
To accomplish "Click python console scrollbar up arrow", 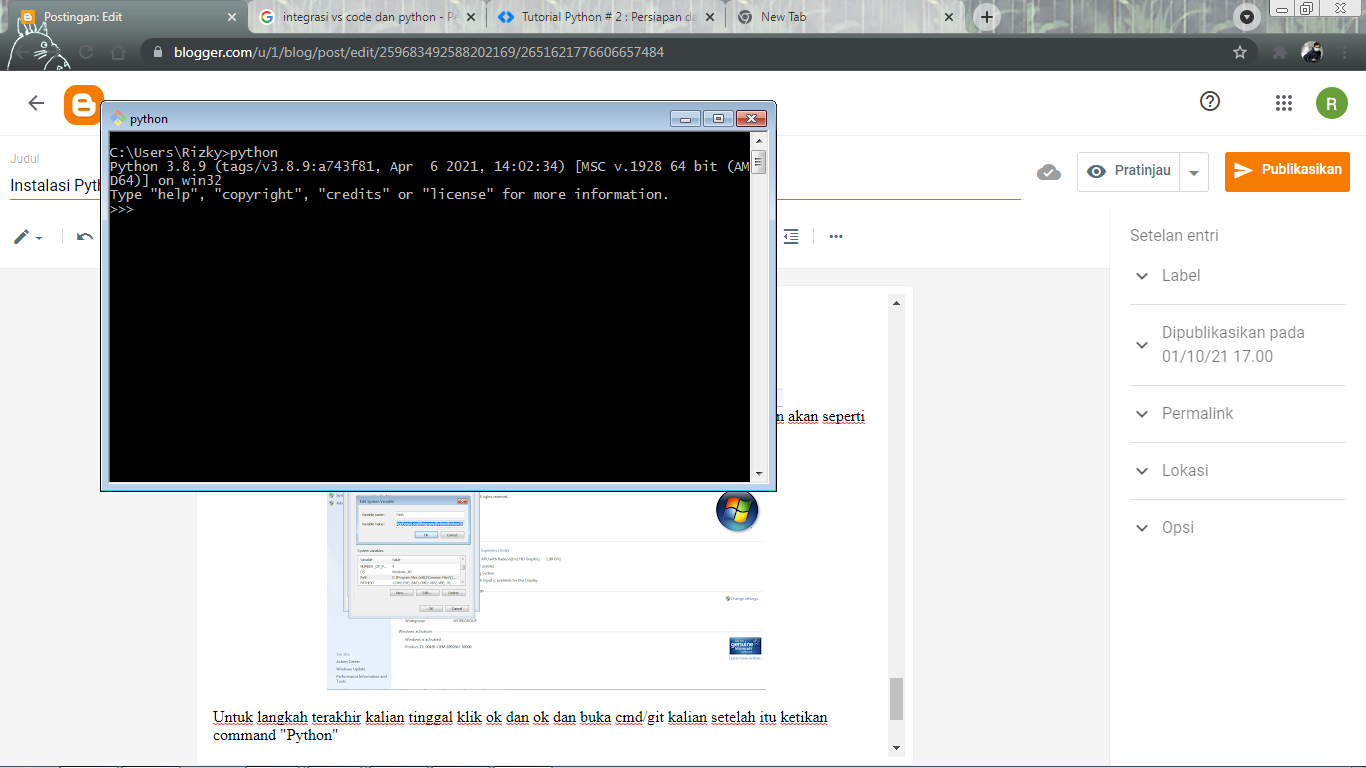I will pyautogui.click(x=759, y=143).
